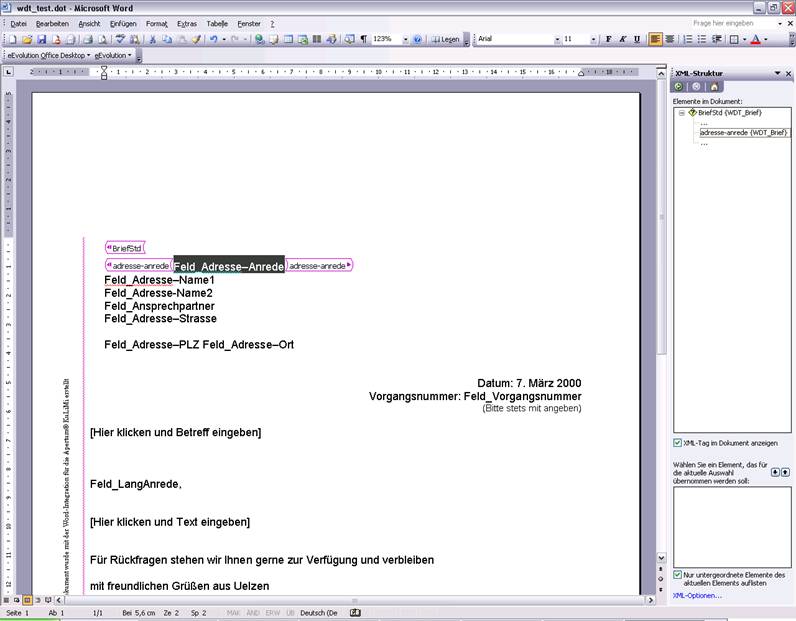Insert a table using the table icon
796x621 pixels.
288,39
